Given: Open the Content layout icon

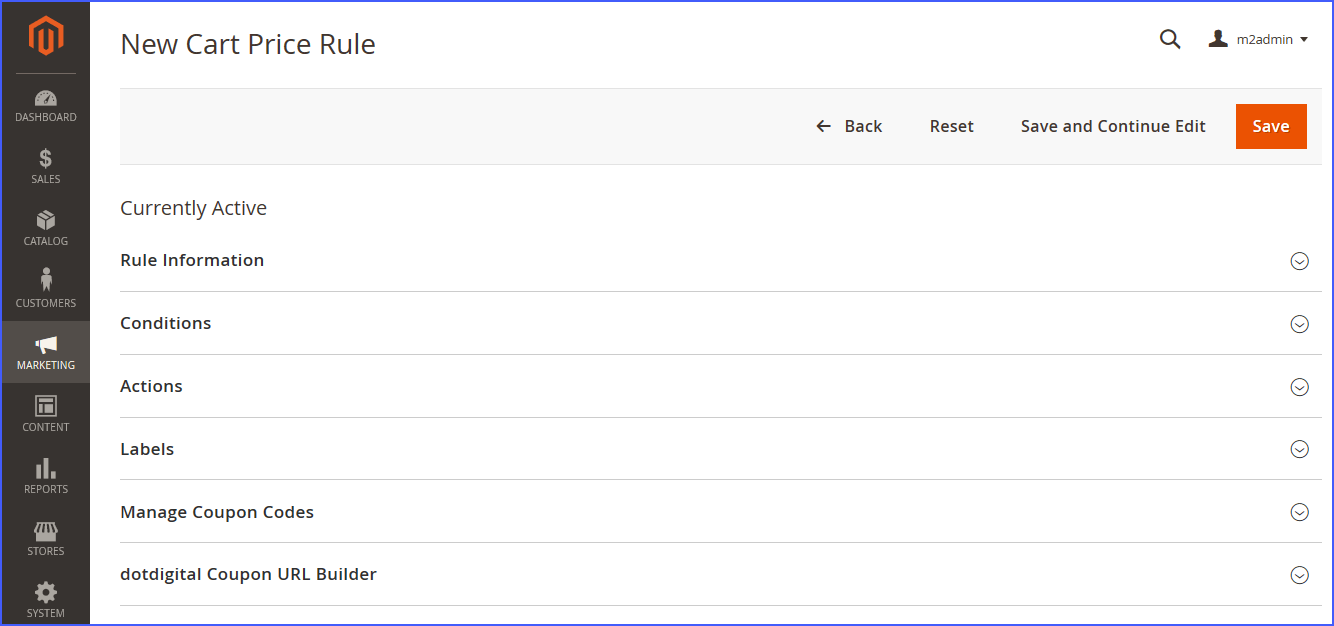Looking at the screenshot, I should [46, 406].
